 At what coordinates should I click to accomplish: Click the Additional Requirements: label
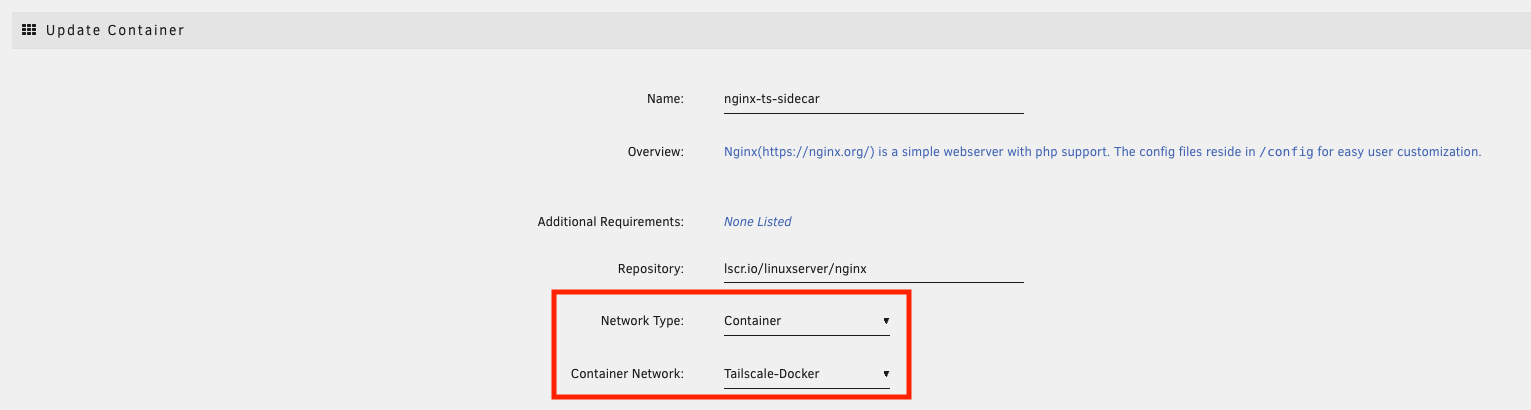tap(610, 222)
